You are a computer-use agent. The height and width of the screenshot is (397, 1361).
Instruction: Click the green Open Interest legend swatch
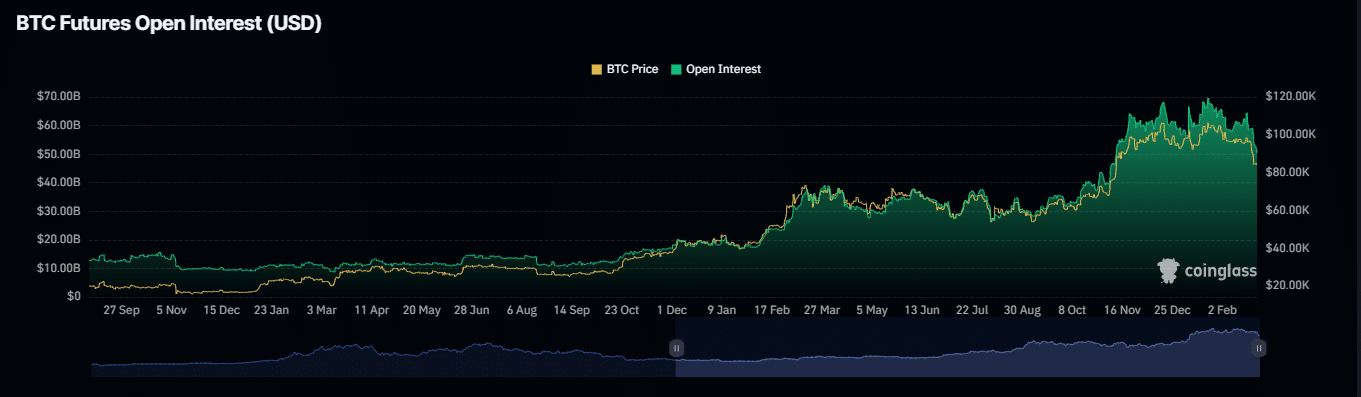coord(676,69)
